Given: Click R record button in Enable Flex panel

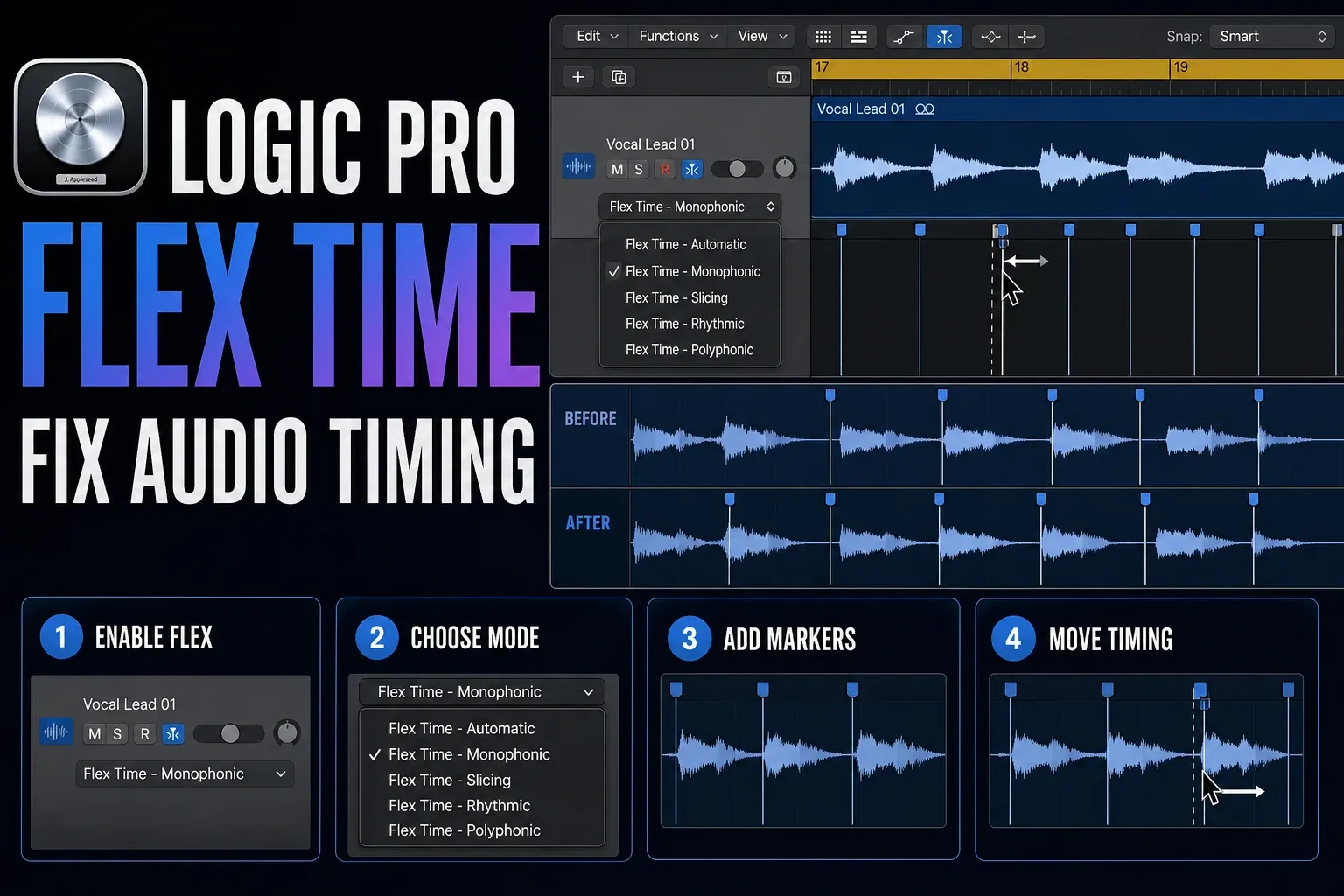Looking at the screenshot, I should [x=145, y=734].
